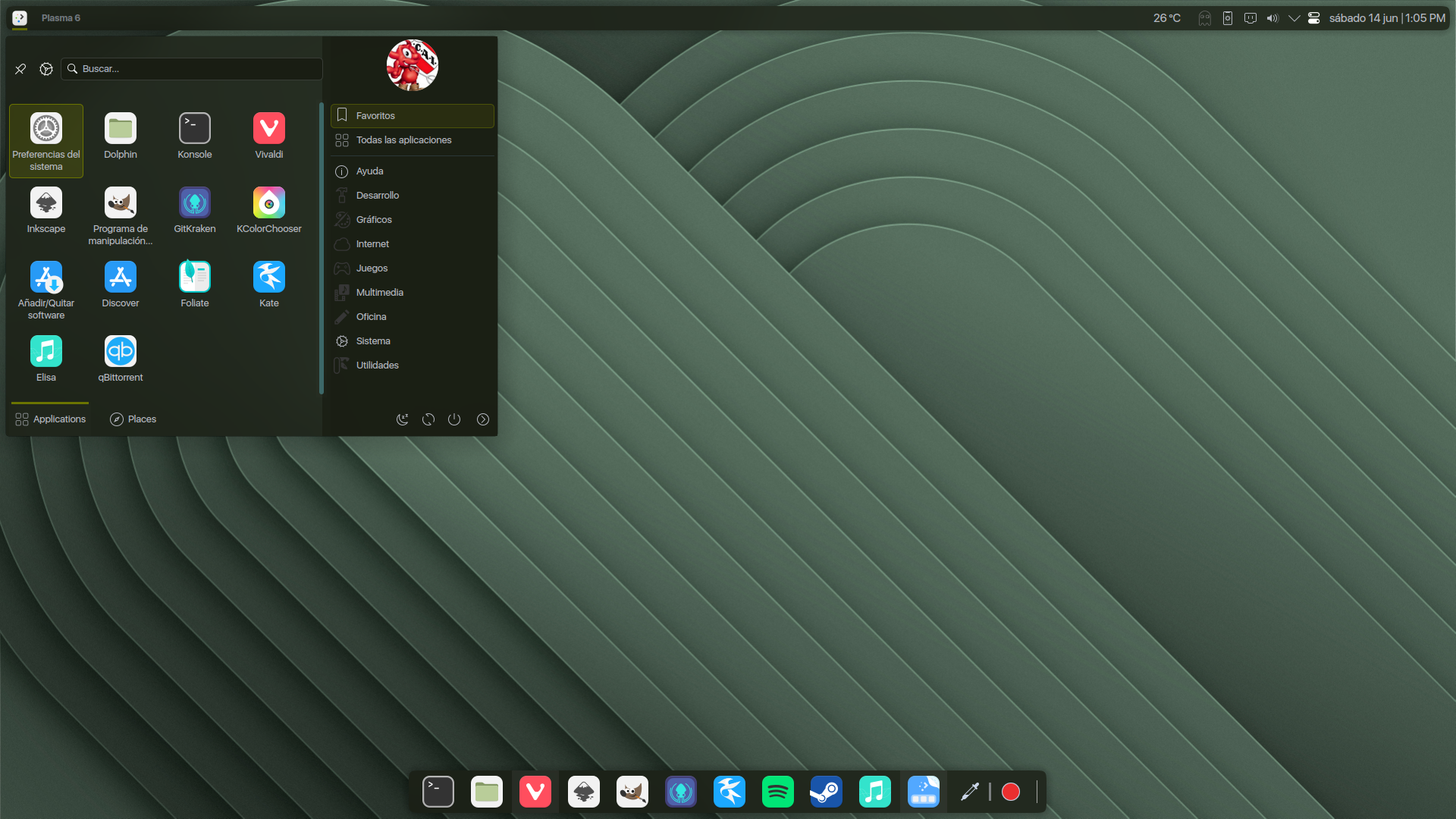This screenshot has height=819, width=1456.
Task: Focus the Buscar search field
Action: point(192,69)
